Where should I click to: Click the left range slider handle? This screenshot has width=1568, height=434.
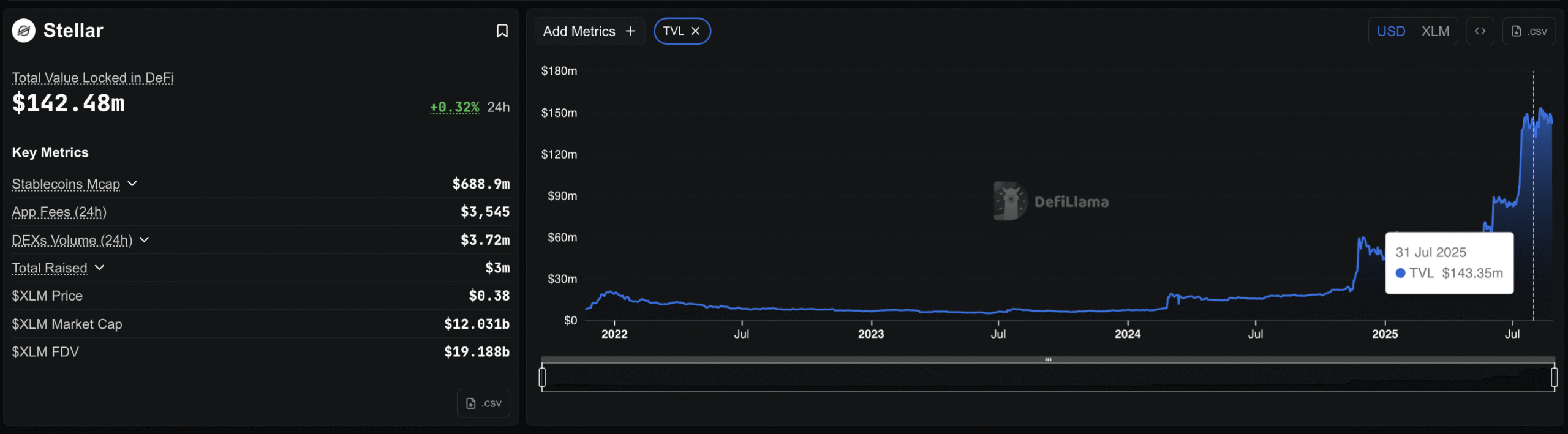click(542, 377)
